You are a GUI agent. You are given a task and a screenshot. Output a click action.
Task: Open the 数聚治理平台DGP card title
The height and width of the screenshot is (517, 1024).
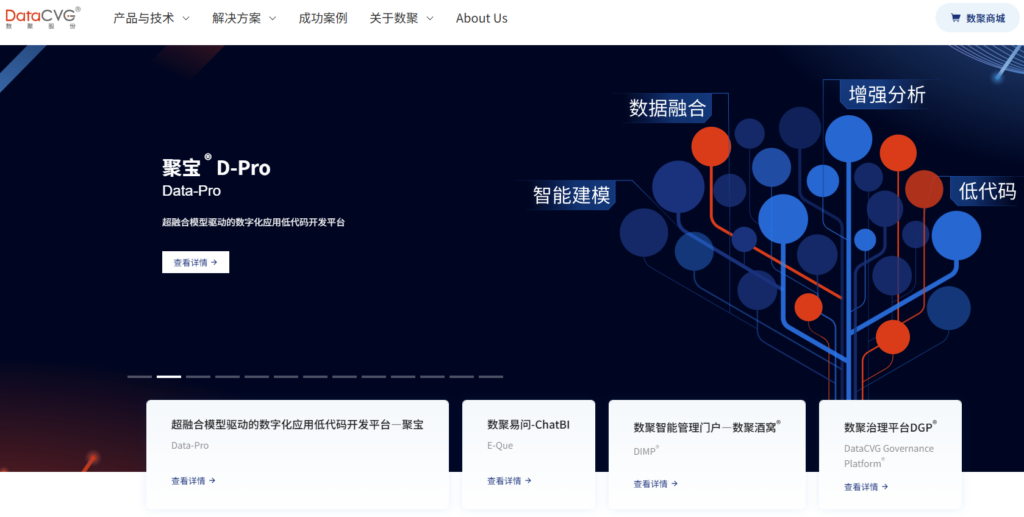pos(890,427)
